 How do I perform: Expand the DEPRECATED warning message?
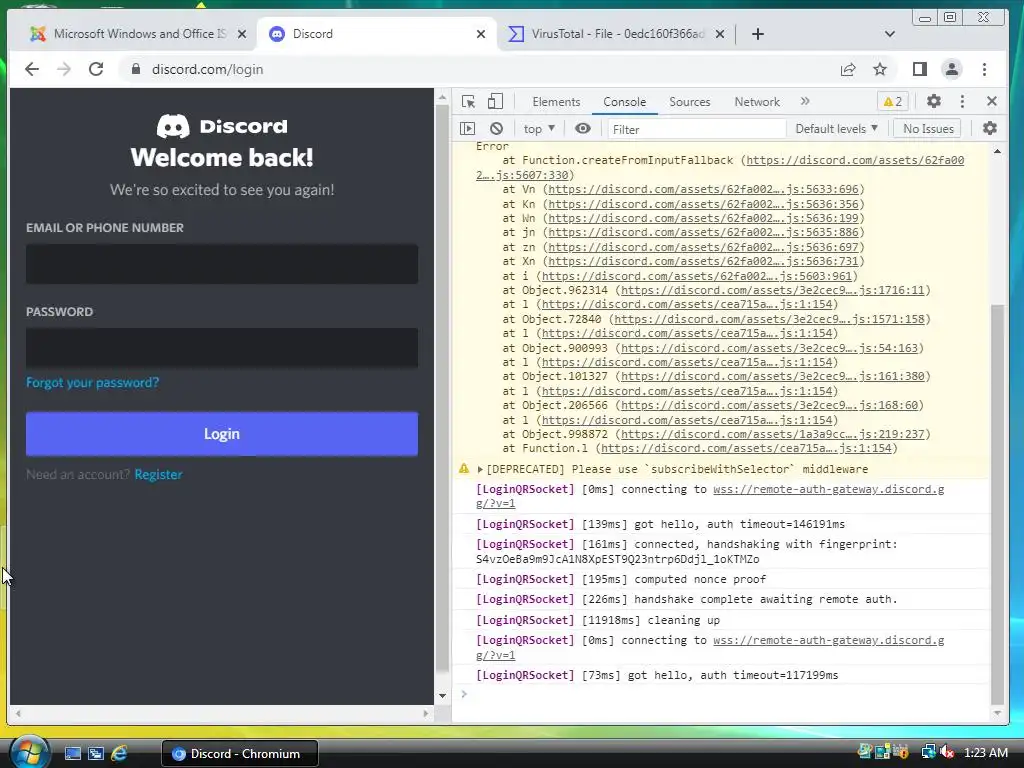481,470
